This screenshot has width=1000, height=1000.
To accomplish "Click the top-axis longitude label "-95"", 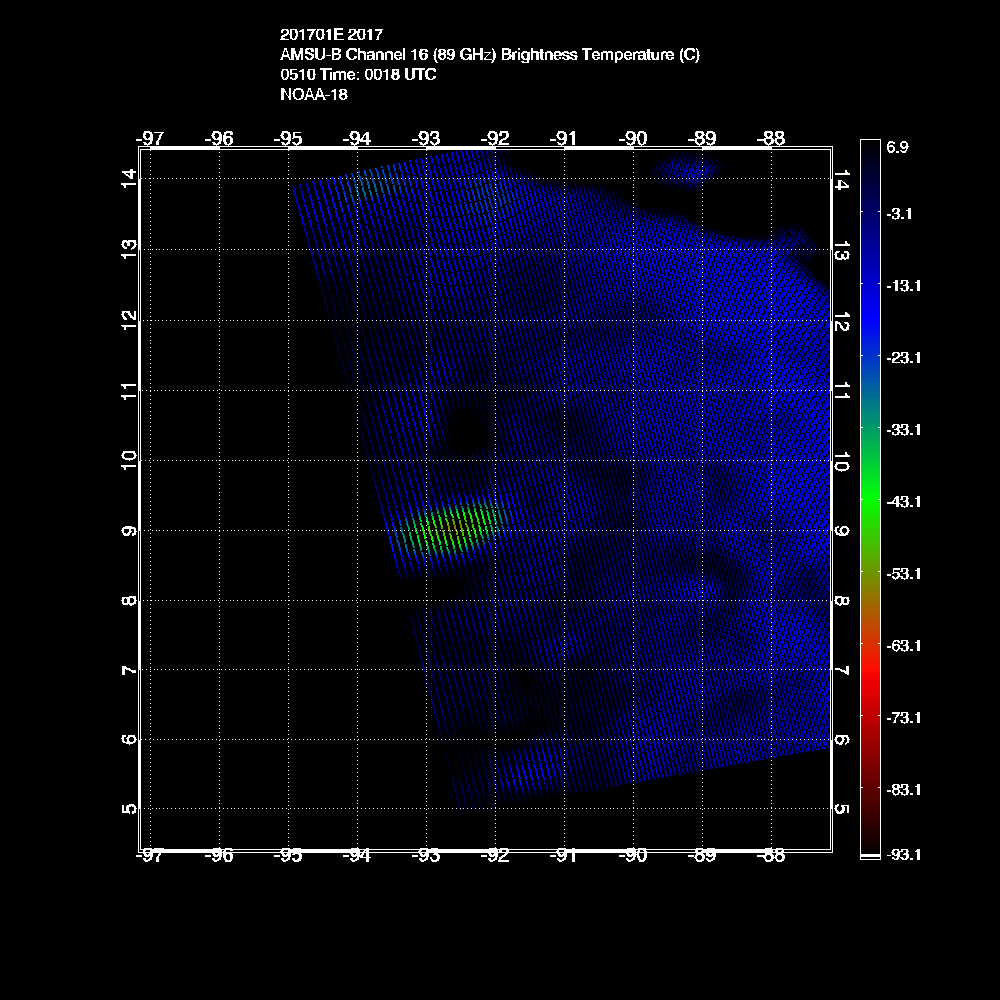I will click(x=288, y=138).
